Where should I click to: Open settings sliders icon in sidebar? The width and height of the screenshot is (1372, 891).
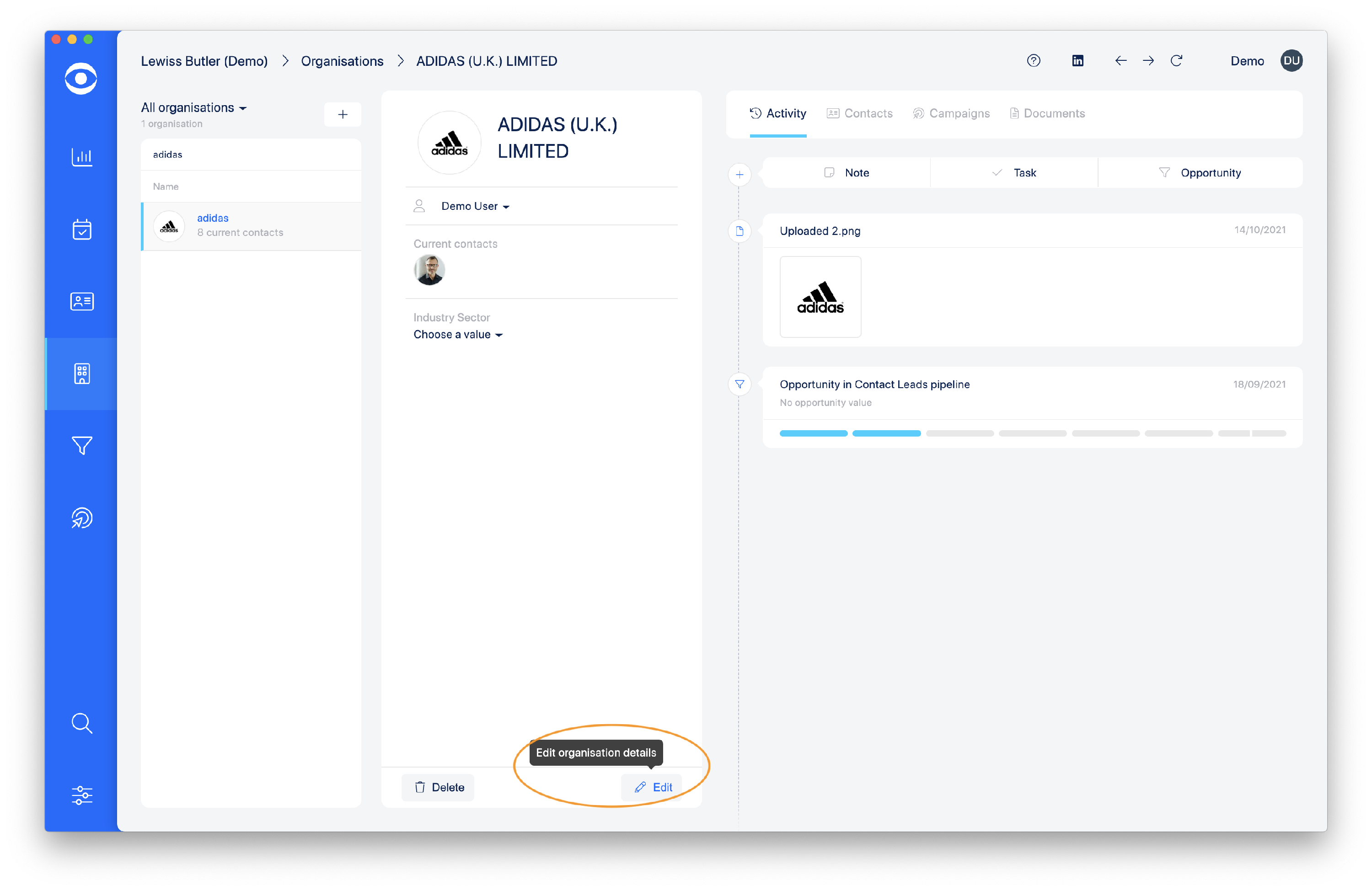point(81,795)
